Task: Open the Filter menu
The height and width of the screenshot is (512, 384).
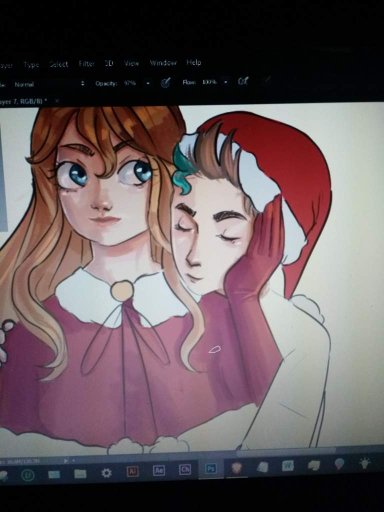Action: (x=87, y=64)
